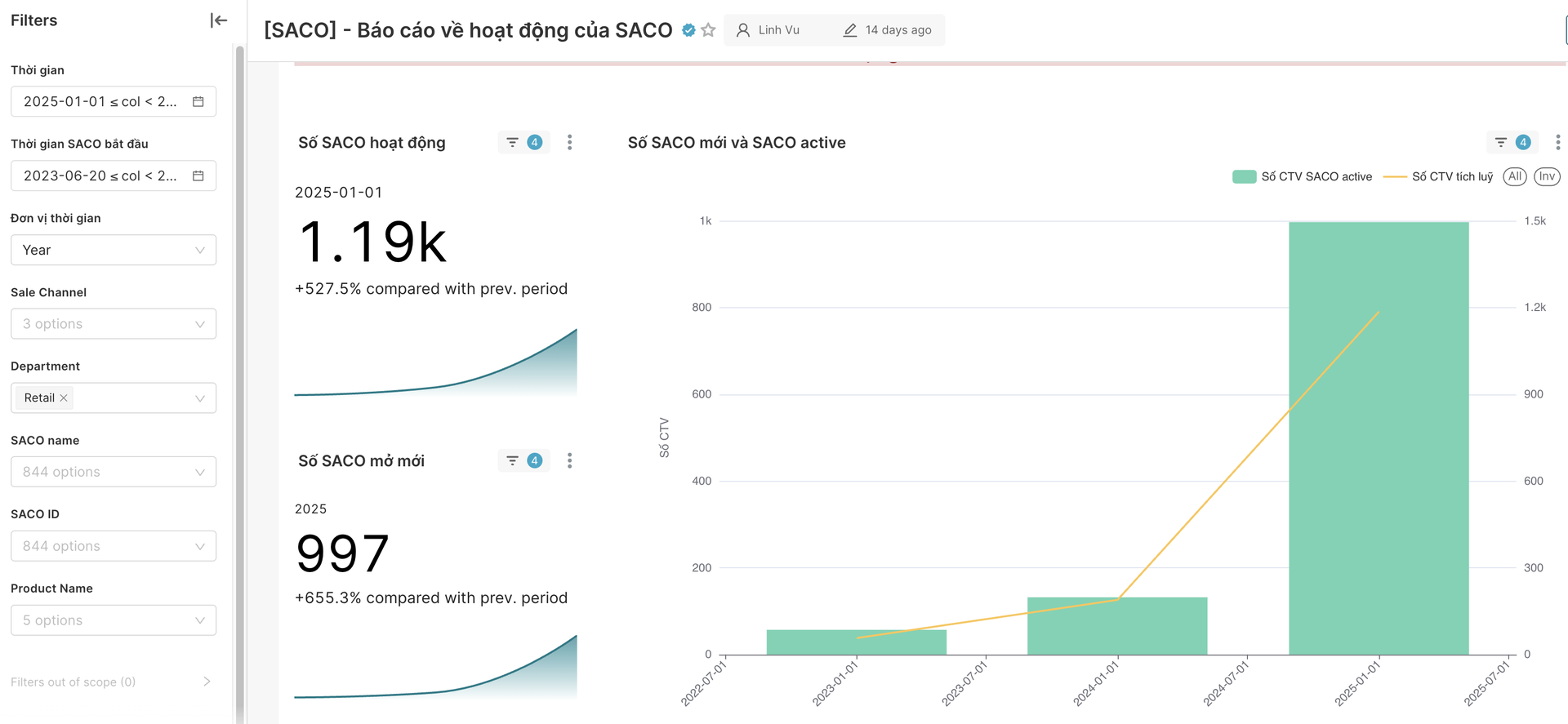Viewport: 1568px width, 724px height.
Task: Open calendar for Thời gian filter
Action: click(198, 102)
